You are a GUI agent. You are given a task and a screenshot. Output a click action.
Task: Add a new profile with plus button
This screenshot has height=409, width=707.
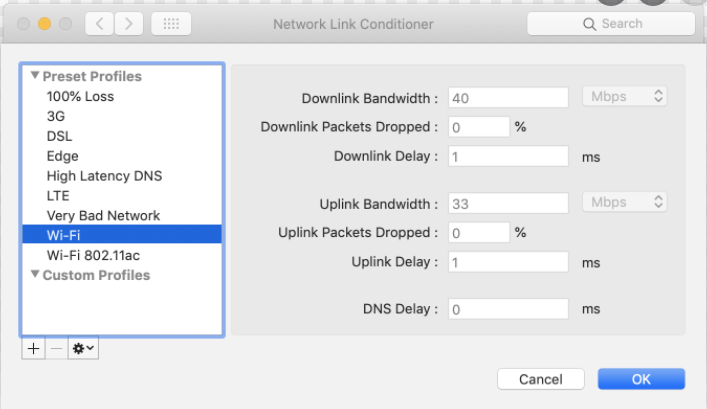pyautogui.click(x=33, y=349)
